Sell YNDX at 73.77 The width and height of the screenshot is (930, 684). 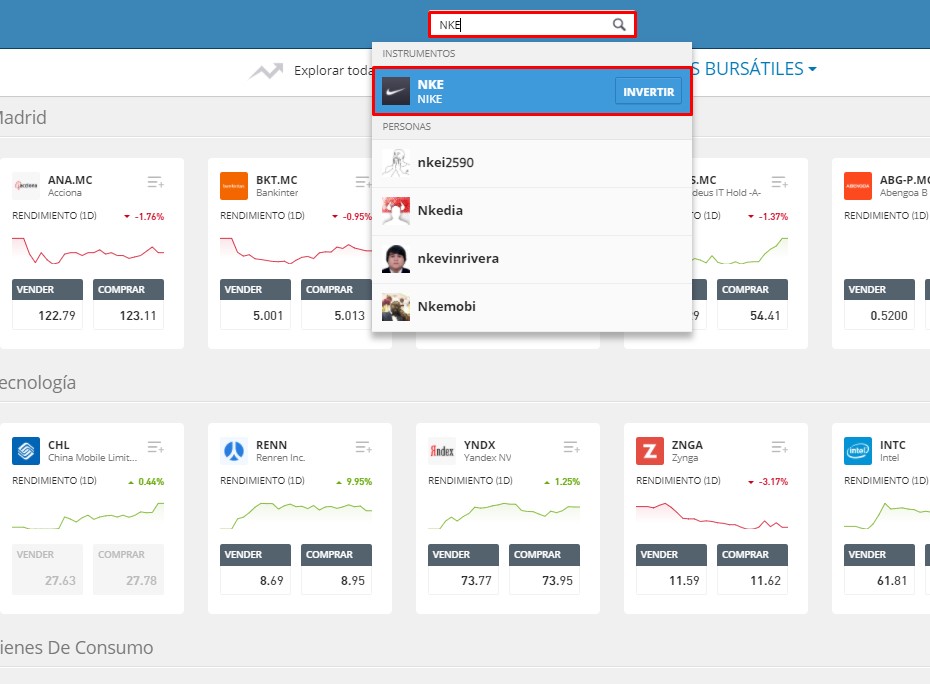coord(464,569)
